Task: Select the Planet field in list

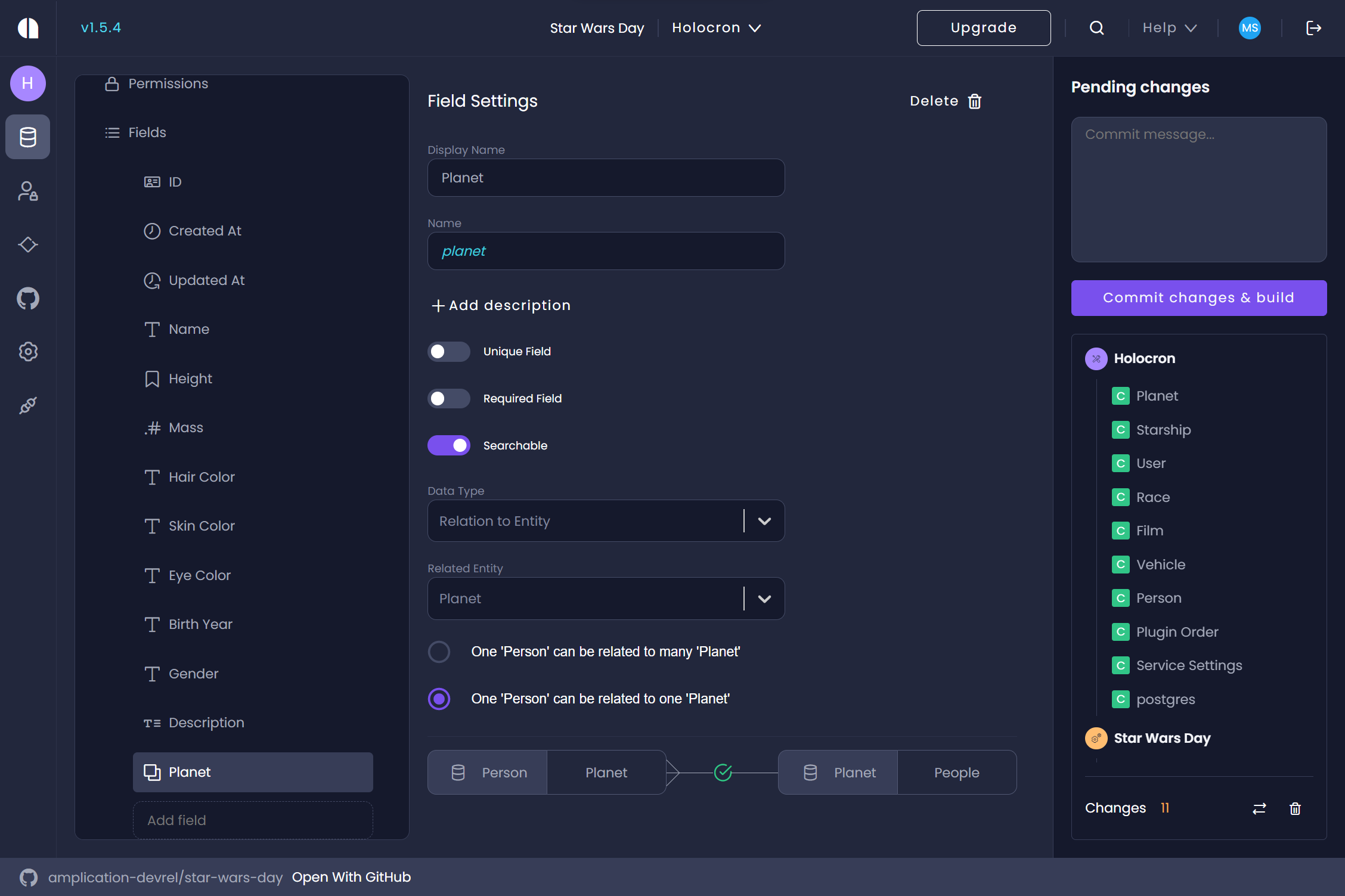Action: pos(253,772)
